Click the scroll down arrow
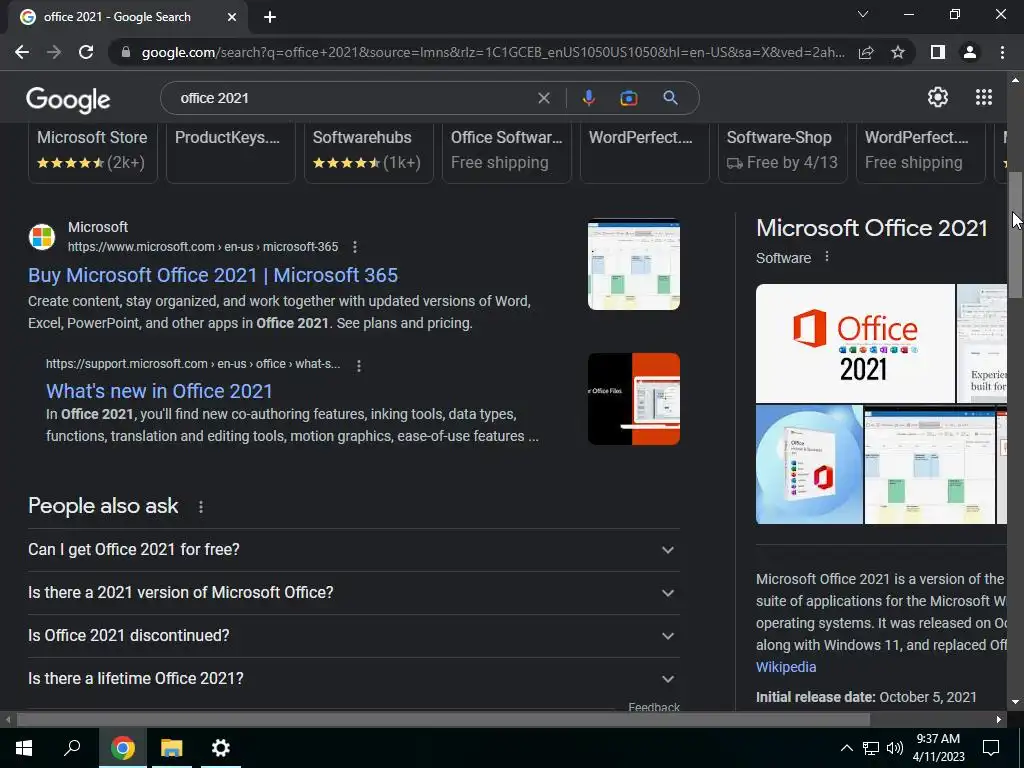 1015,702
